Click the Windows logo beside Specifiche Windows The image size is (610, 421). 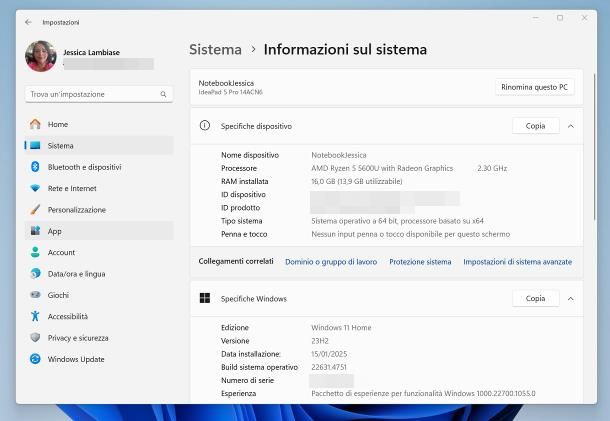(205, 298)
